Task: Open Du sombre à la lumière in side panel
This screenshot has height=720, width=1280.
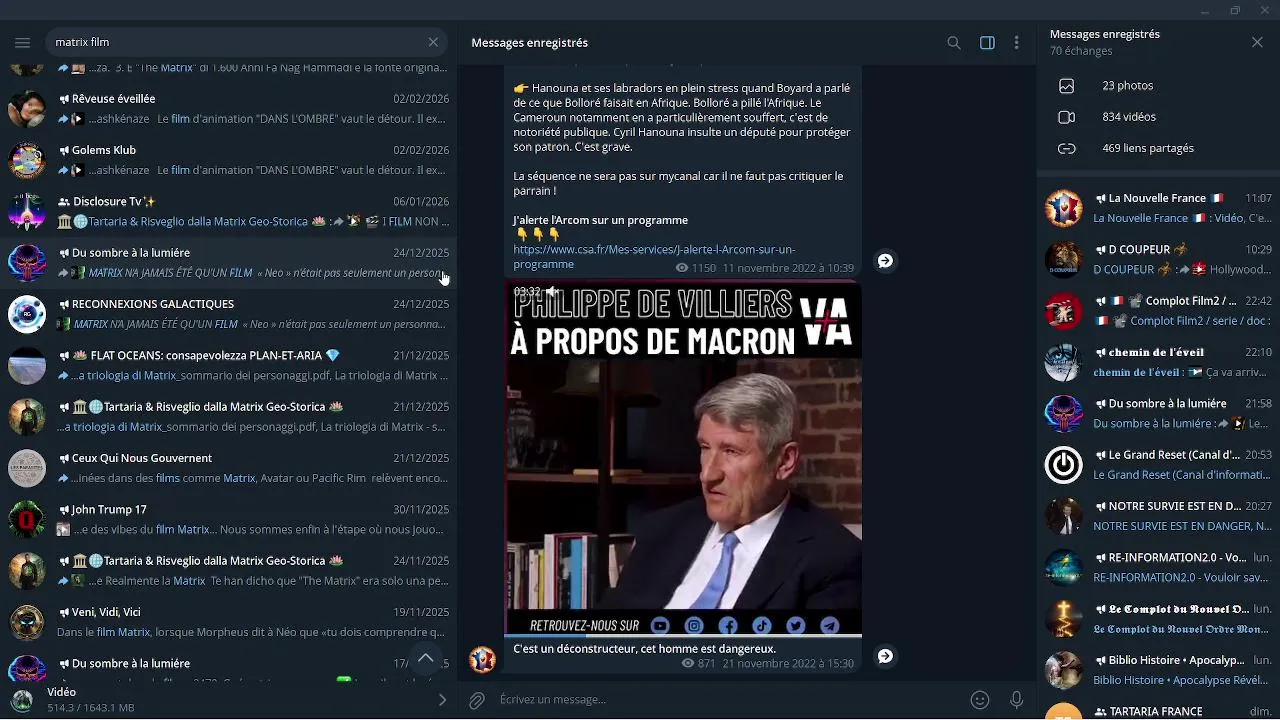Action: tap(1158, 413)
